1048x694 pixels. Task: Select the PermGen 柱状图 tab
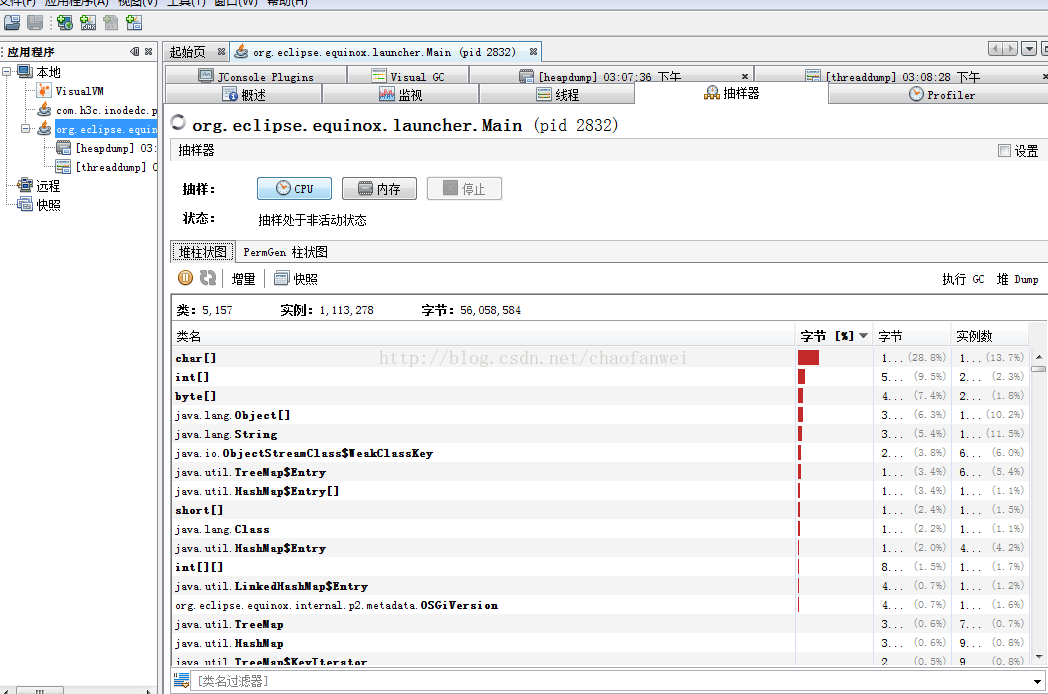point(285,252)
